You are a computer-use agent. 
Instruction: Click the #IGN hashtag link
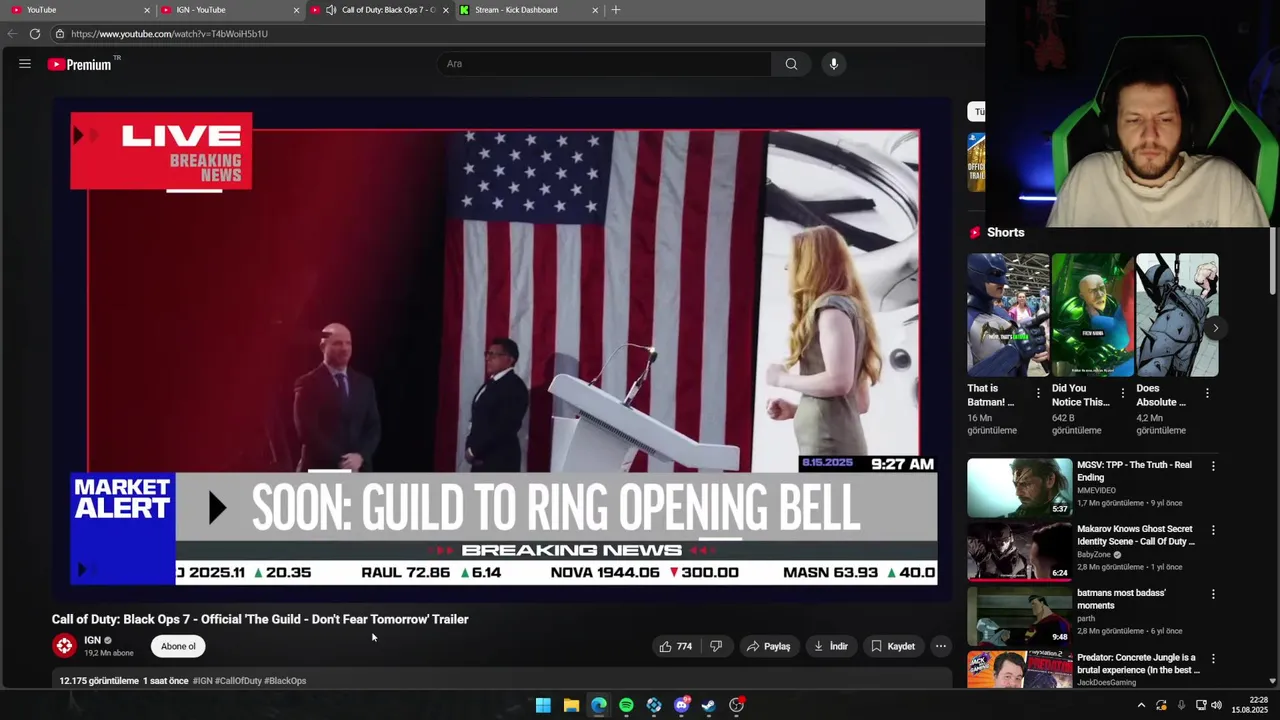click(202, 681)
